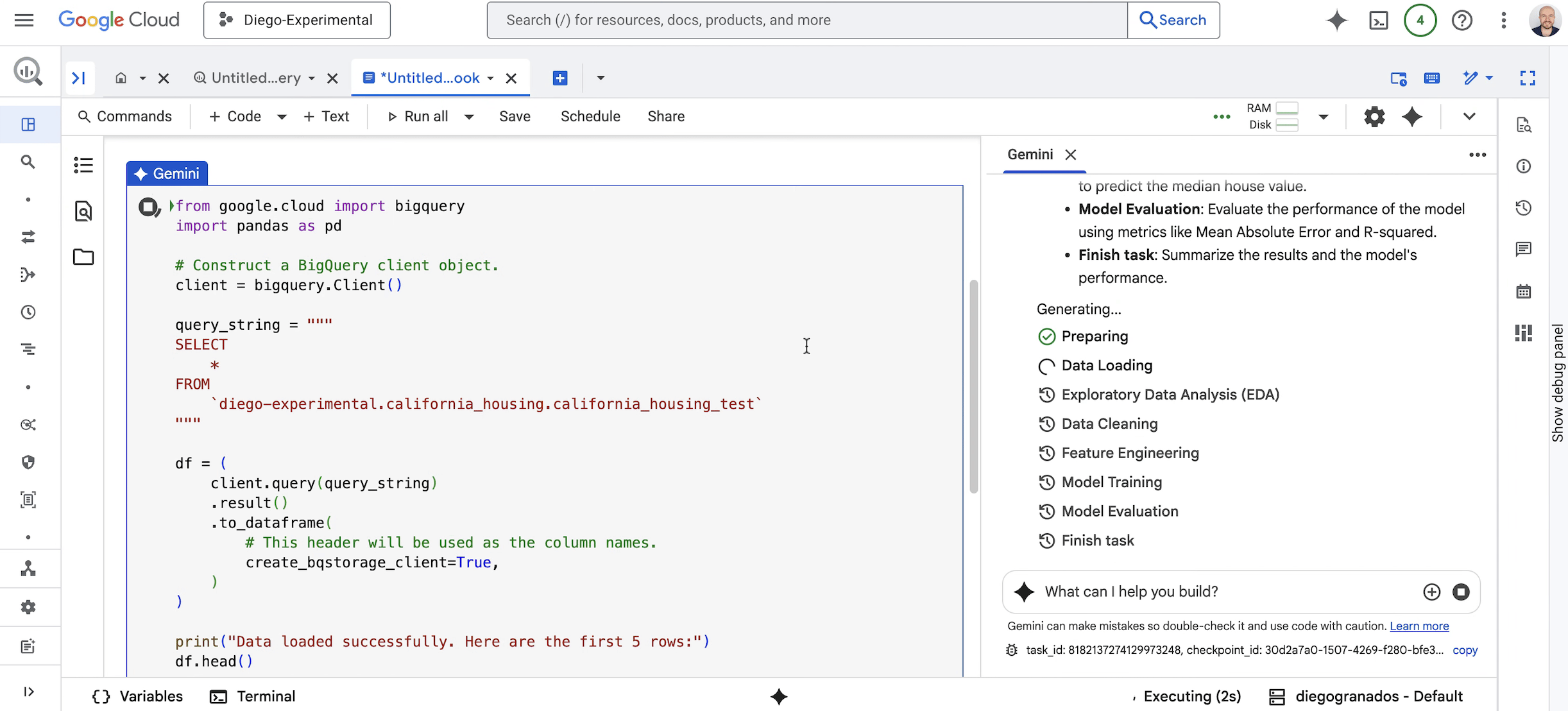Select the Gemini panel tab
1568x711 pixels.
point(1030,155)
